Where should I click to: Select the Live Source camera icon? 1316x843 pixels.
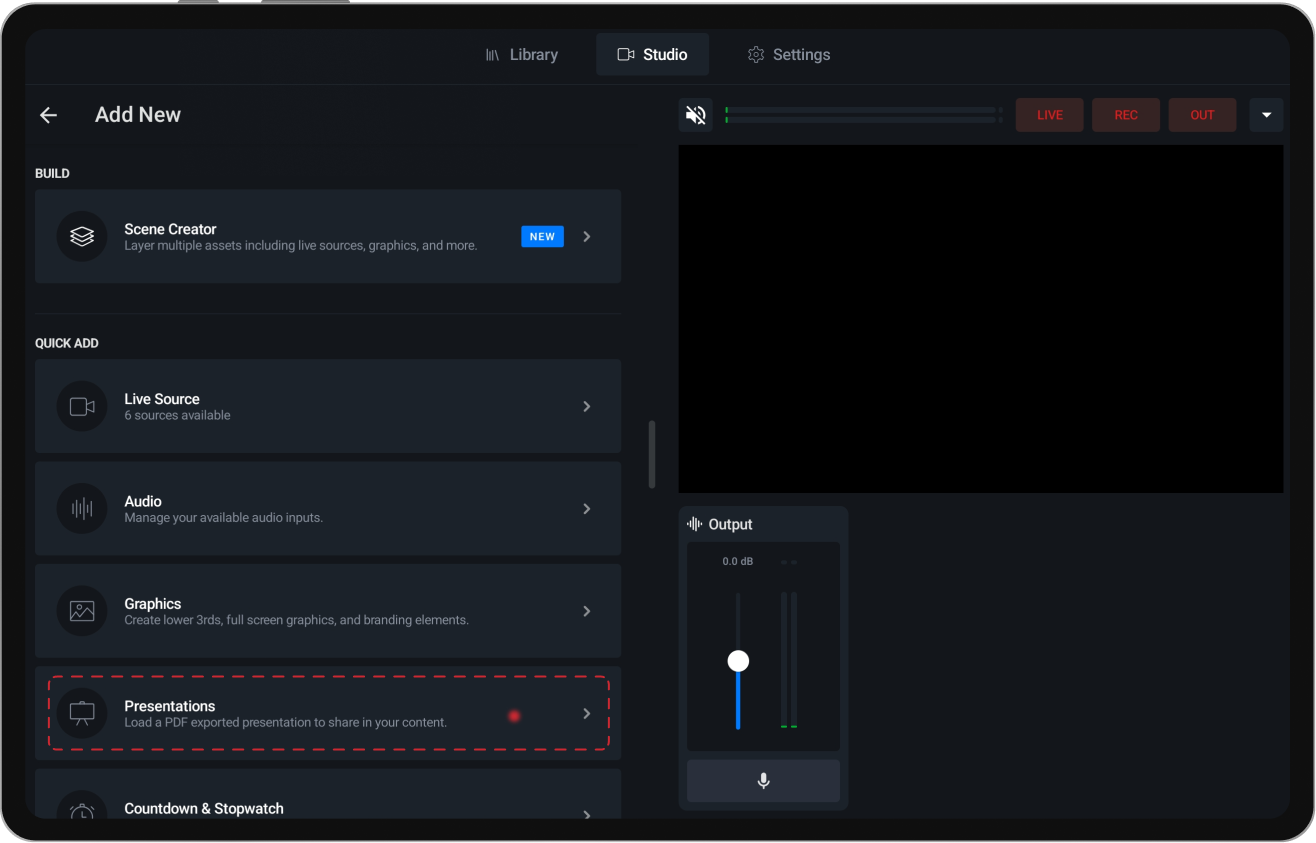click(81, 406)
